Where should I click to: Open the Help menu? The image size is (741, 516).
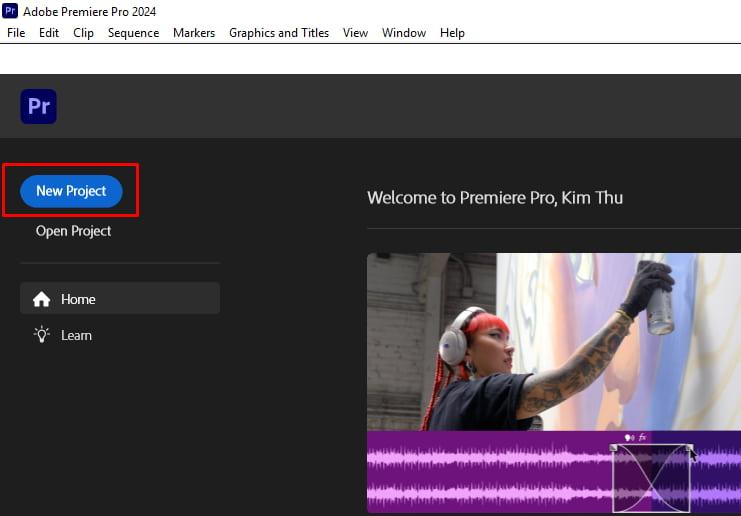point(452,33)
